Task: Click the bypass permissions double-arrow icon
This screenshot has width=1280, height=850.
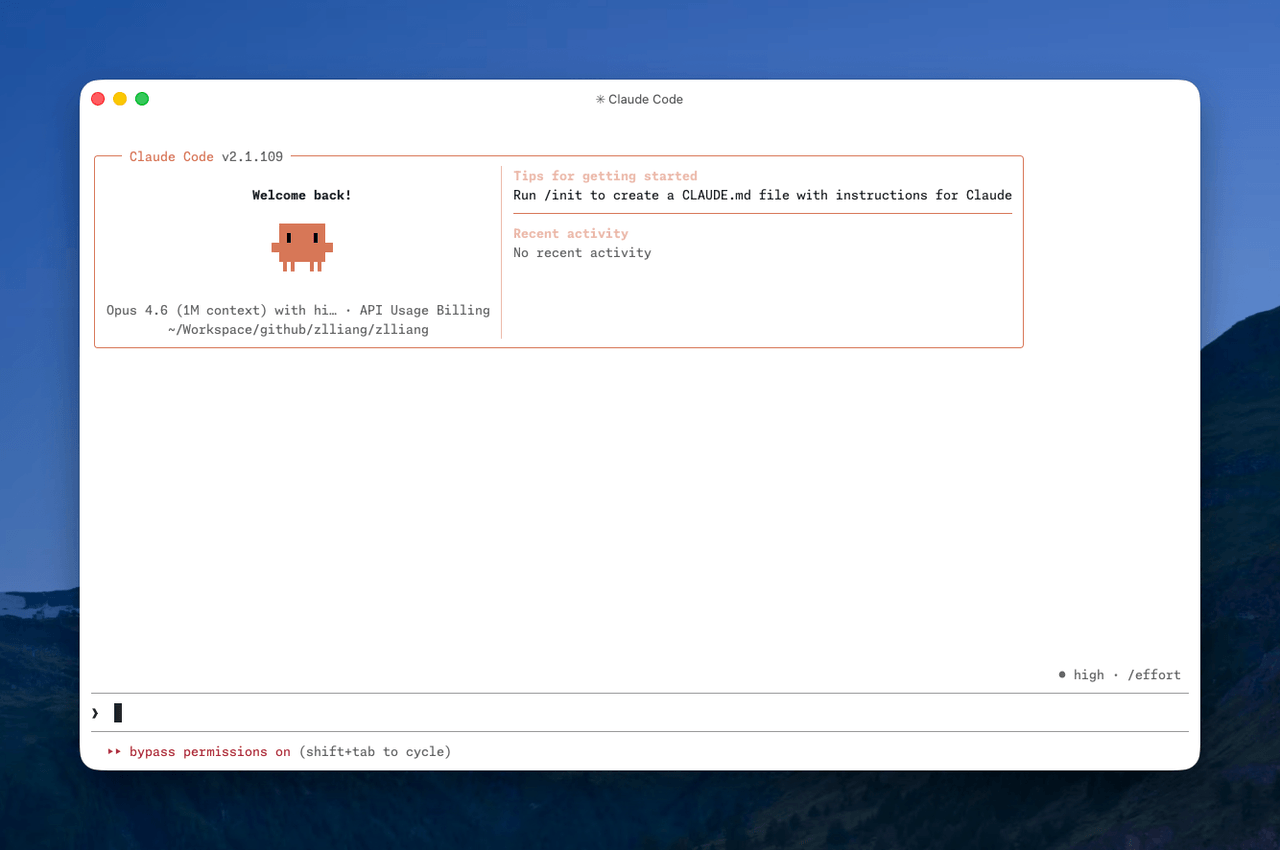Action: [x=114, y=752]
